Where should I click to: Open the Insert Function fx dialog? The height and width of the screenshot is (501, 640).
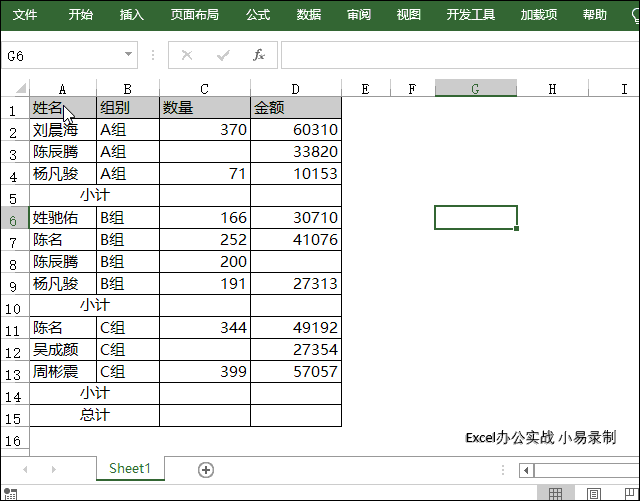point(259,55)
